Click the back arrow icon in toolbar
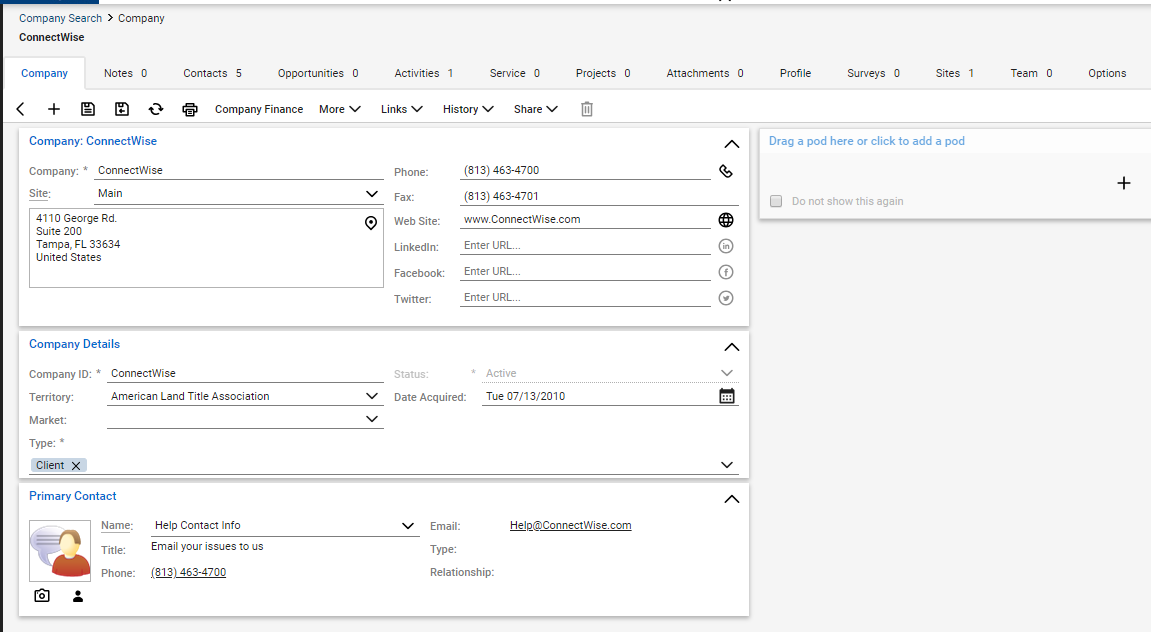The image size is (1151, 632). 21,109
